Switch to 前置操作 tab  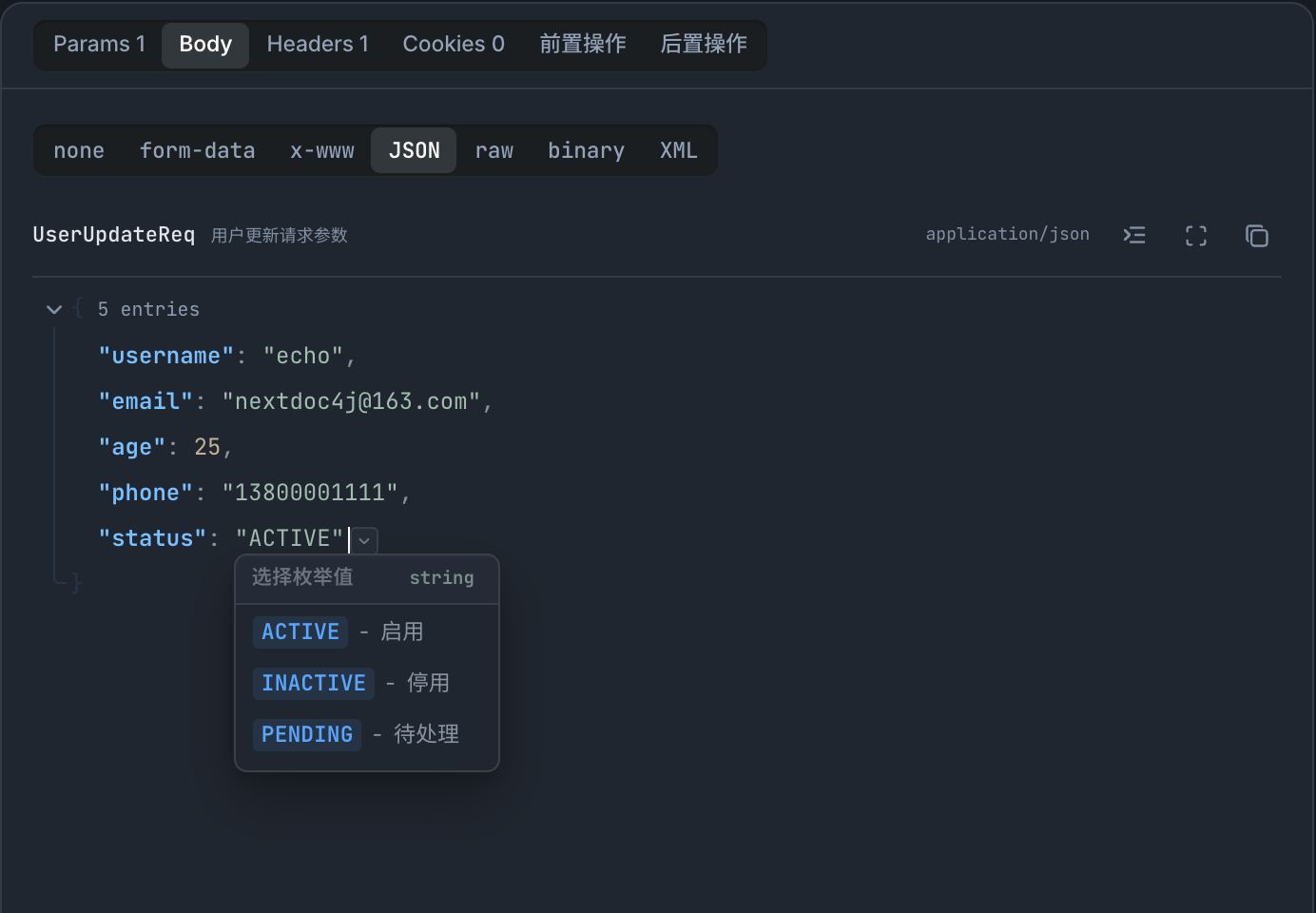click(x=582, y=45)
